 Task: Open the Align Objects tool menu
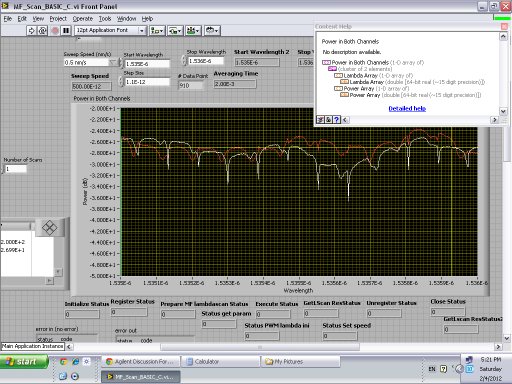[157, 31]
